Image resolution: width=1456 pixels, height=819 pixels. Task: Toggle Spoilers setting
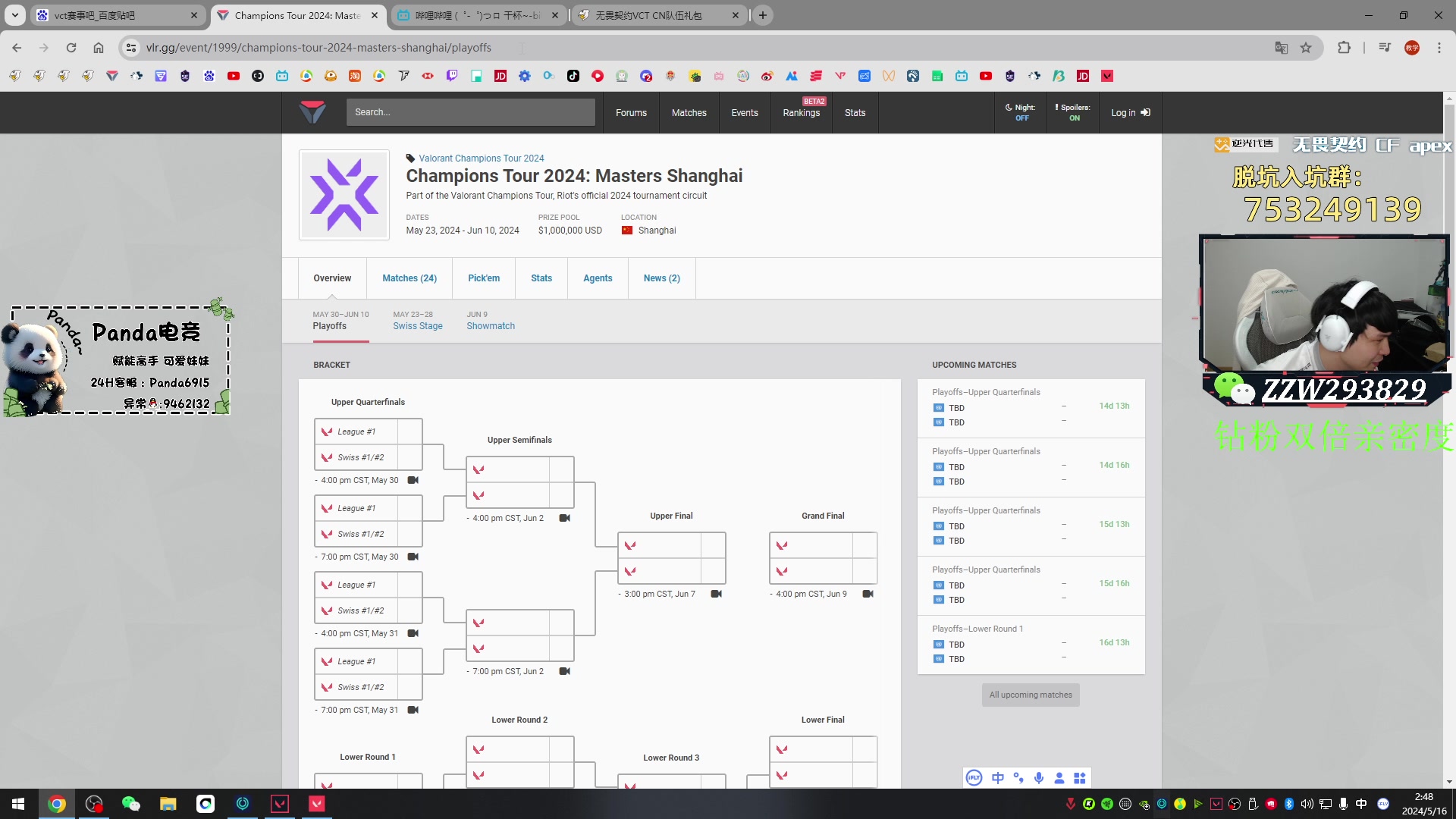tap(1073, 112)
